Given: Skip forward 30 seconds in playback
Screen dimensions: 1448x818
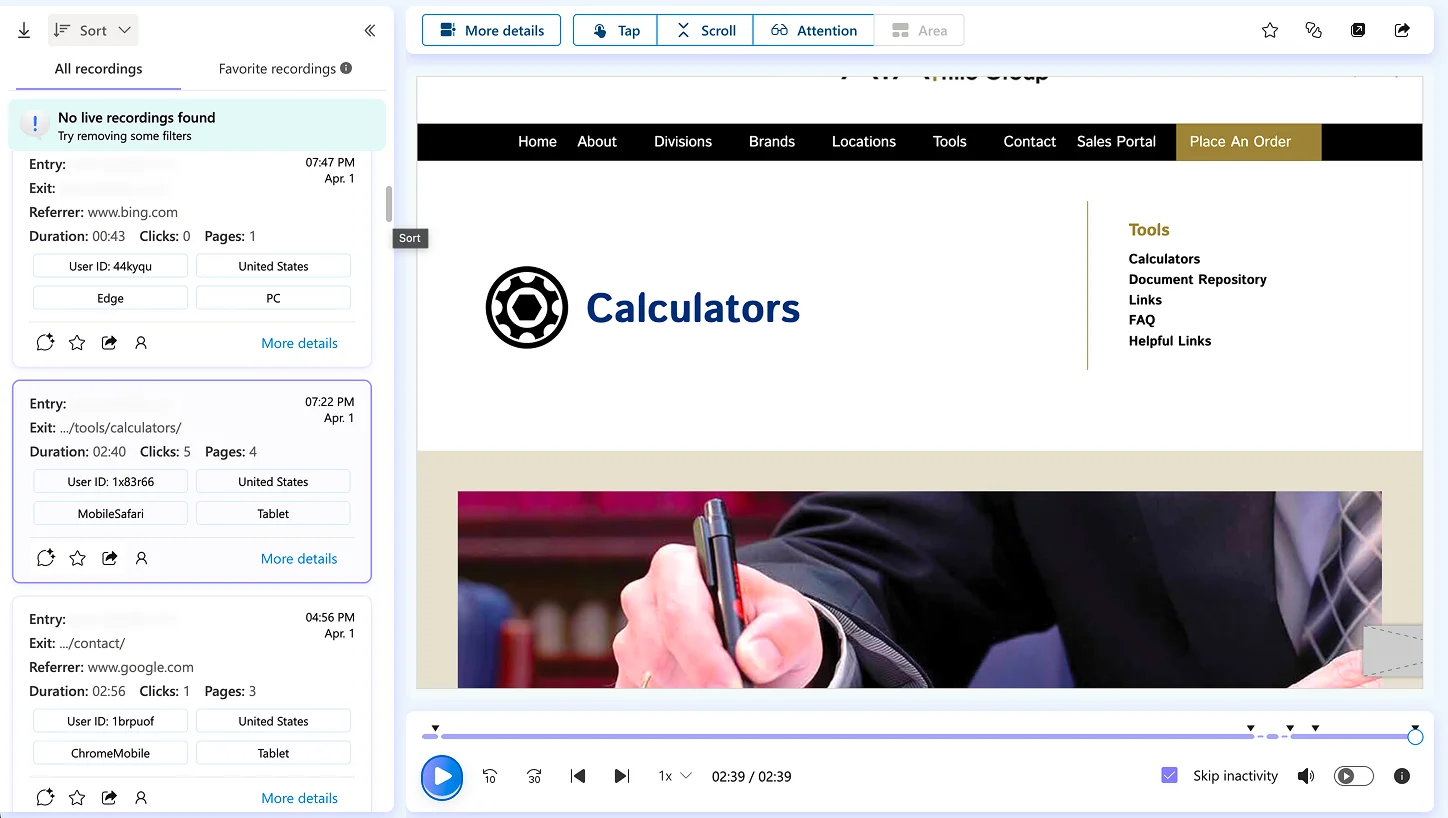Looking at the screenshot, I should 534,776.
